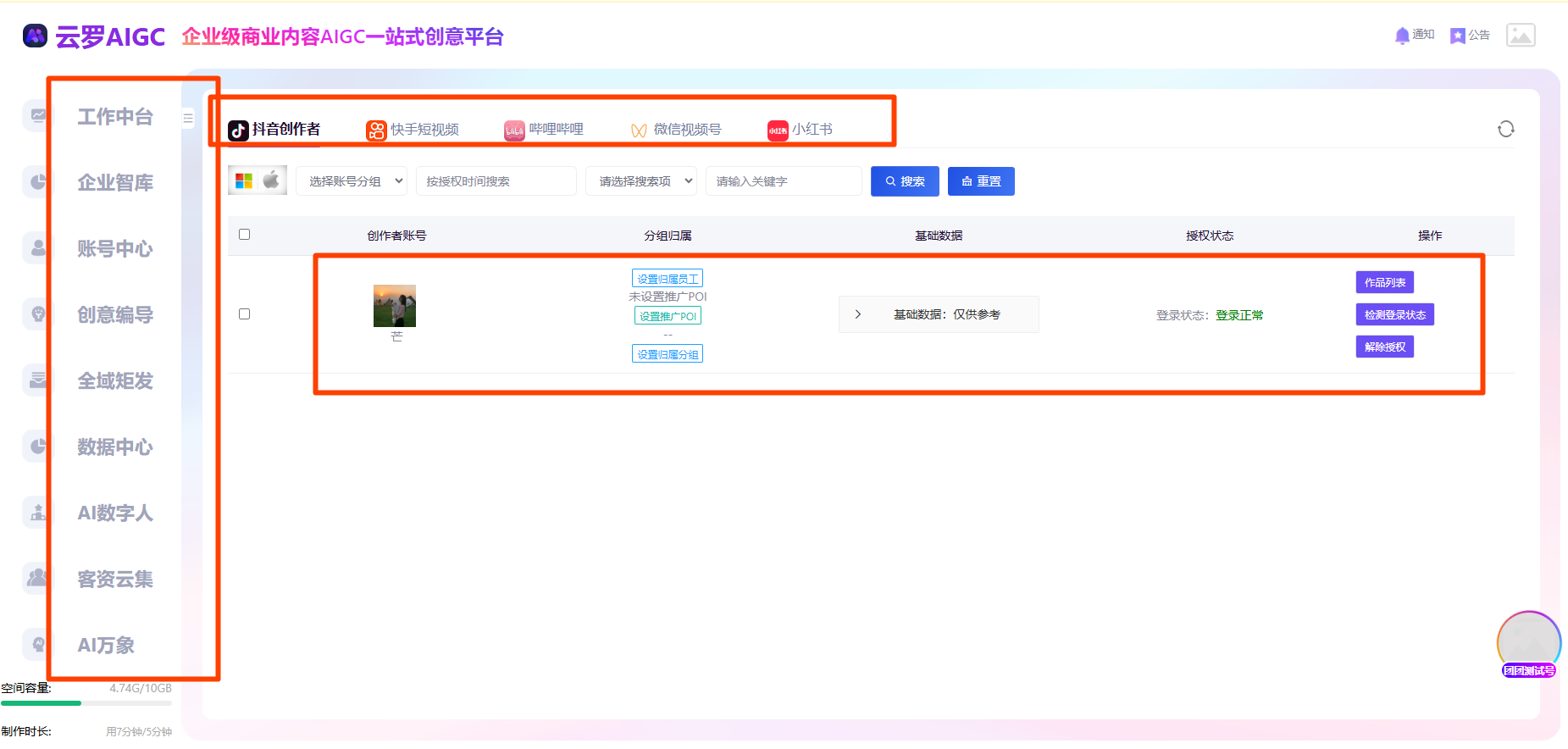This screenshot has height=749, width=1568.
Task: Click the 解除授权 button
Action: coord(1384,347)
